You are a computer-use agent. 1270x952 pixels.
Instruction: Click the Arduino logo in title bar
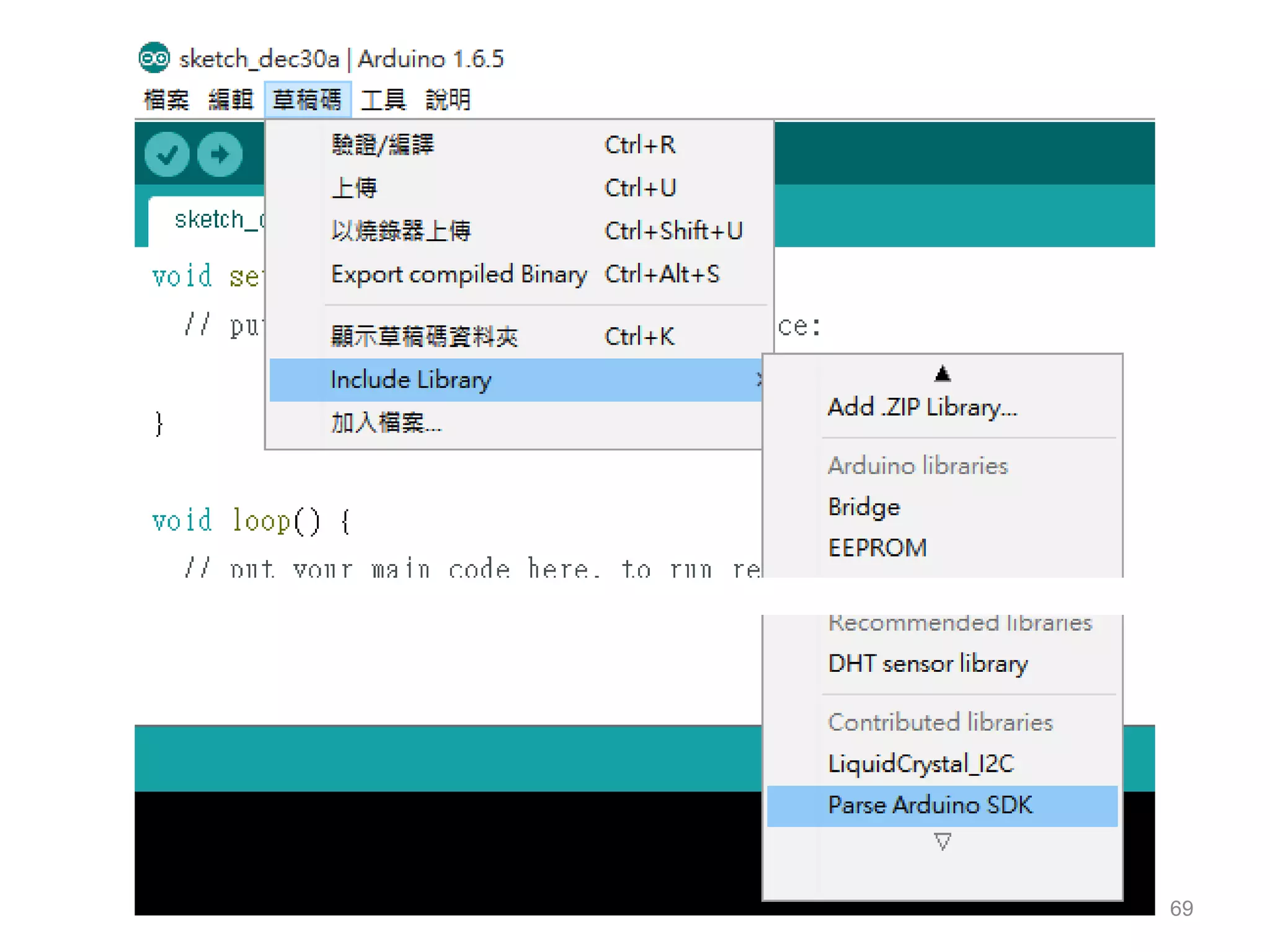click(x=154, y=58)
